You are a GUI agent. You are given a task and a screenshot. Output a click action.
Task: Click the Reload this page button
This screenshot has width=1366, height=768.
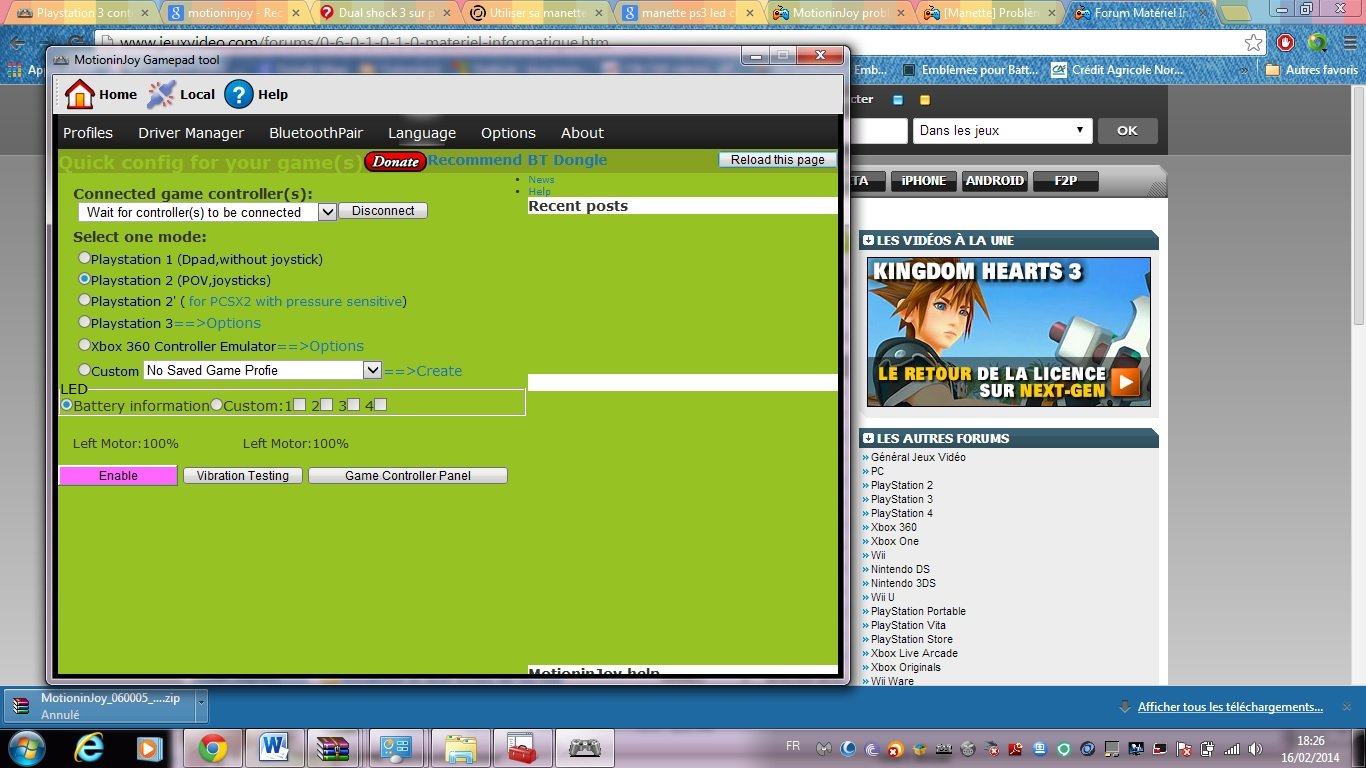click(778, 160)
